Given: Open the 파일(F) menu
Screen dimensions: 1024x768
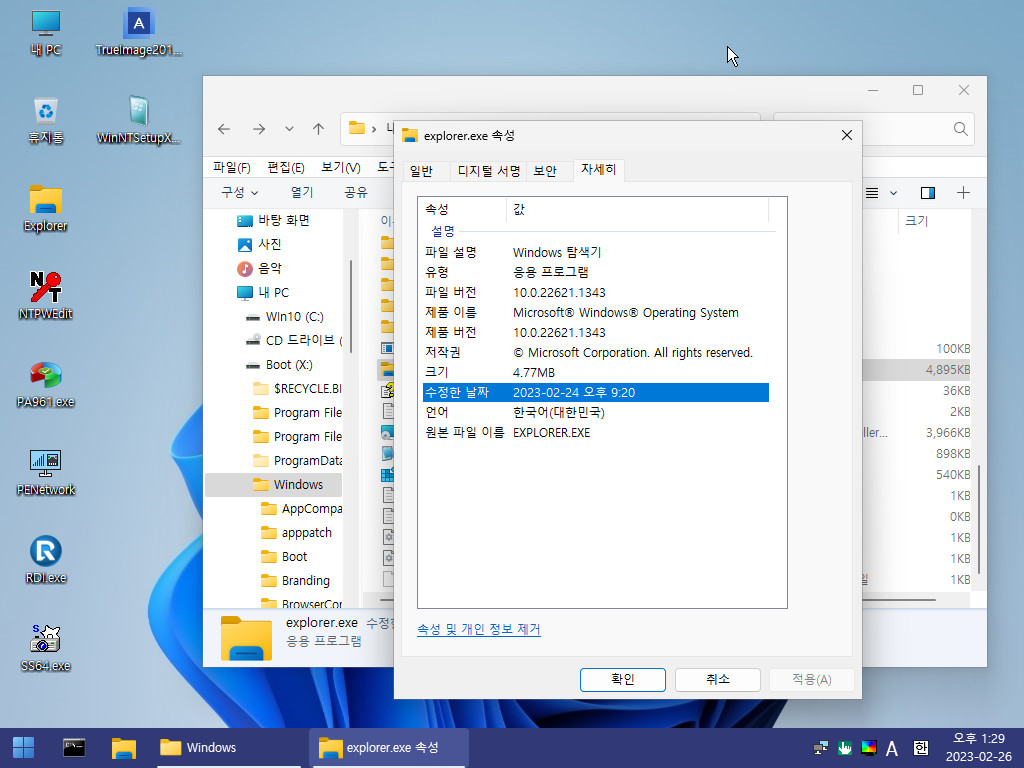Looking at the screenshot, I should (x=232, y=168).
